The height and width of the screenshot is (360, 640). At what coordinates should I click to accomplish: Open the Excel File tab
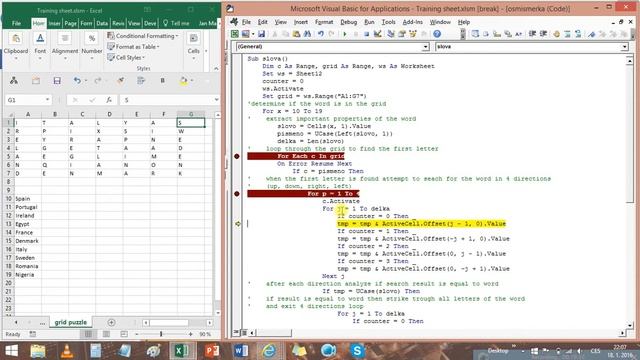(x=16, y=23)
